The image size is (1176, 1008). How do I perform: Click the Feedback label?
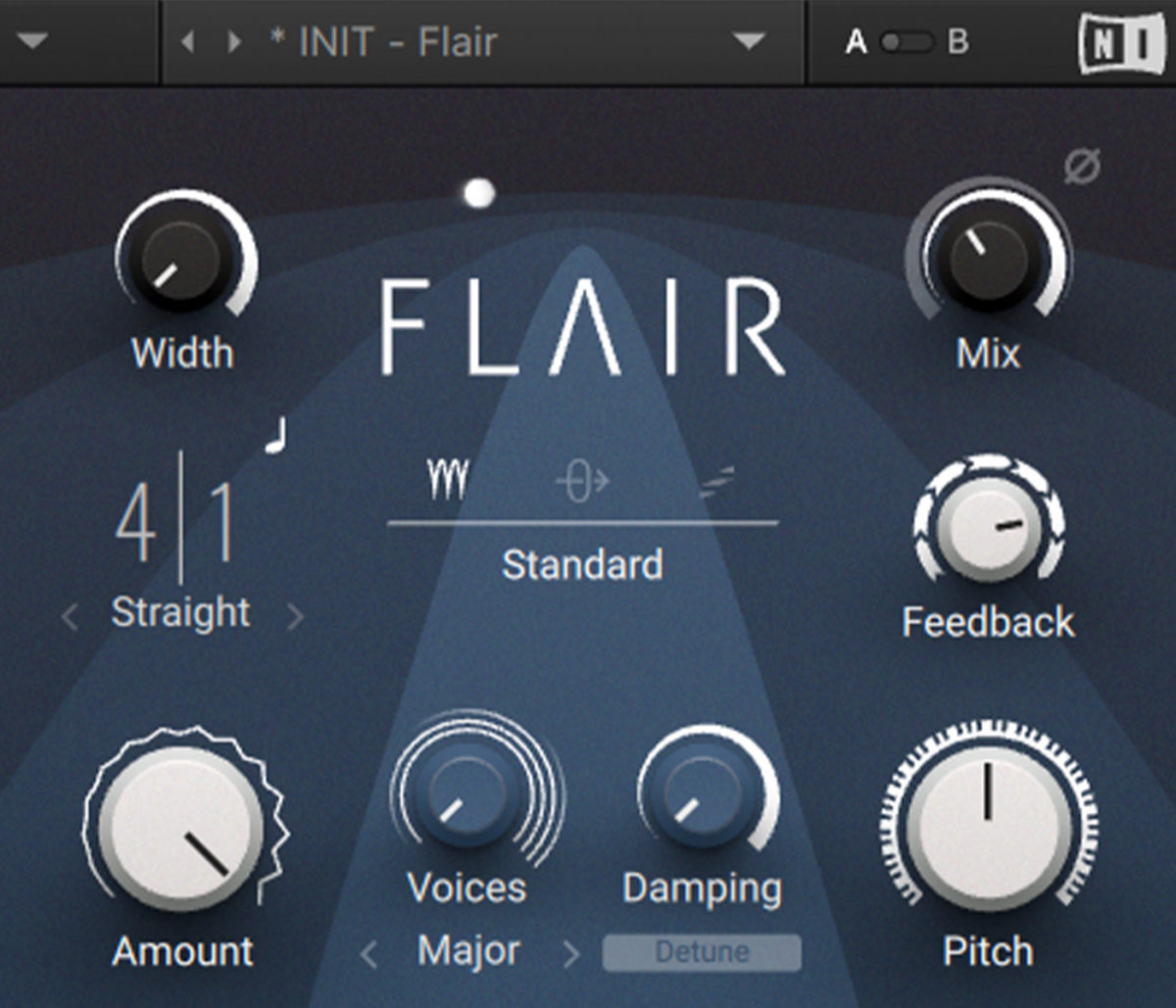point(988,623)
